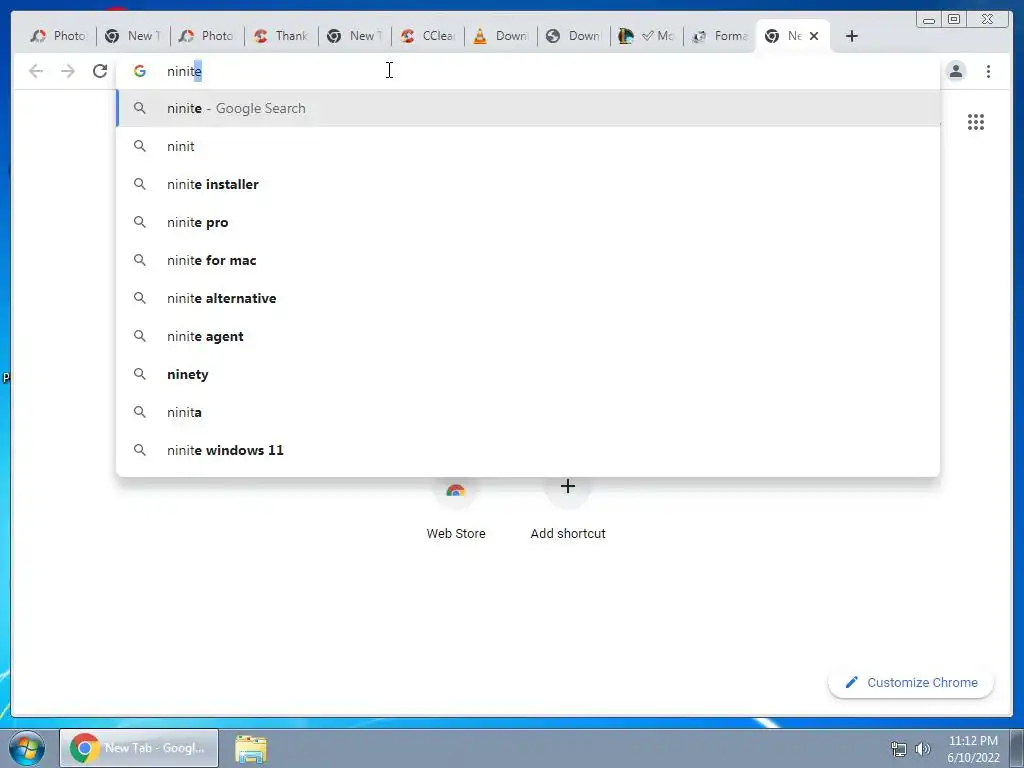Open the Chrome profile avatar icon
This screenshot has height=768, width=1024.
[955, 71]
